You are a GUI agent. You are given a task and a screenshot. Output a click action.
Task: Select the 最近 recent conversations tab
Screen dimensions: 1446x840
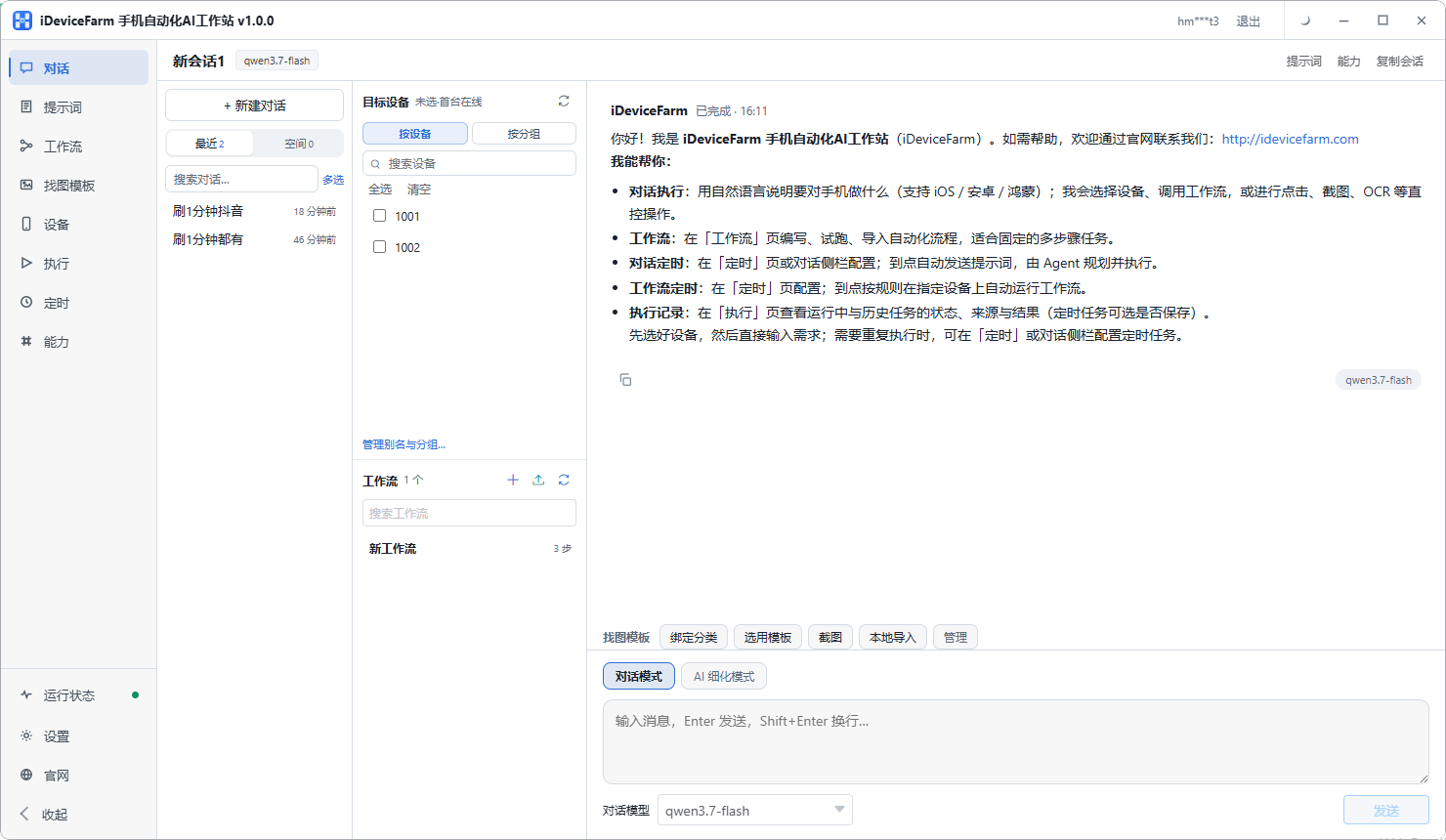pos(210,144)
